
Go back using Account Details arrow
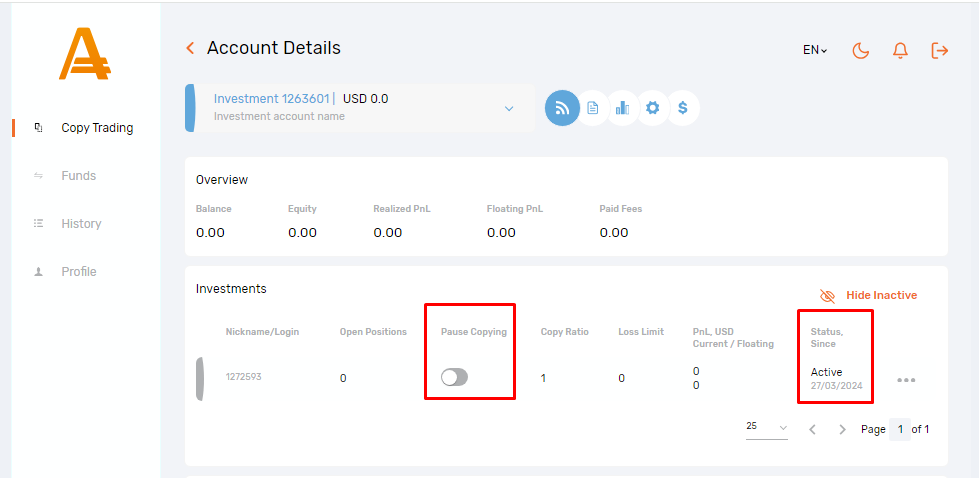190,48
